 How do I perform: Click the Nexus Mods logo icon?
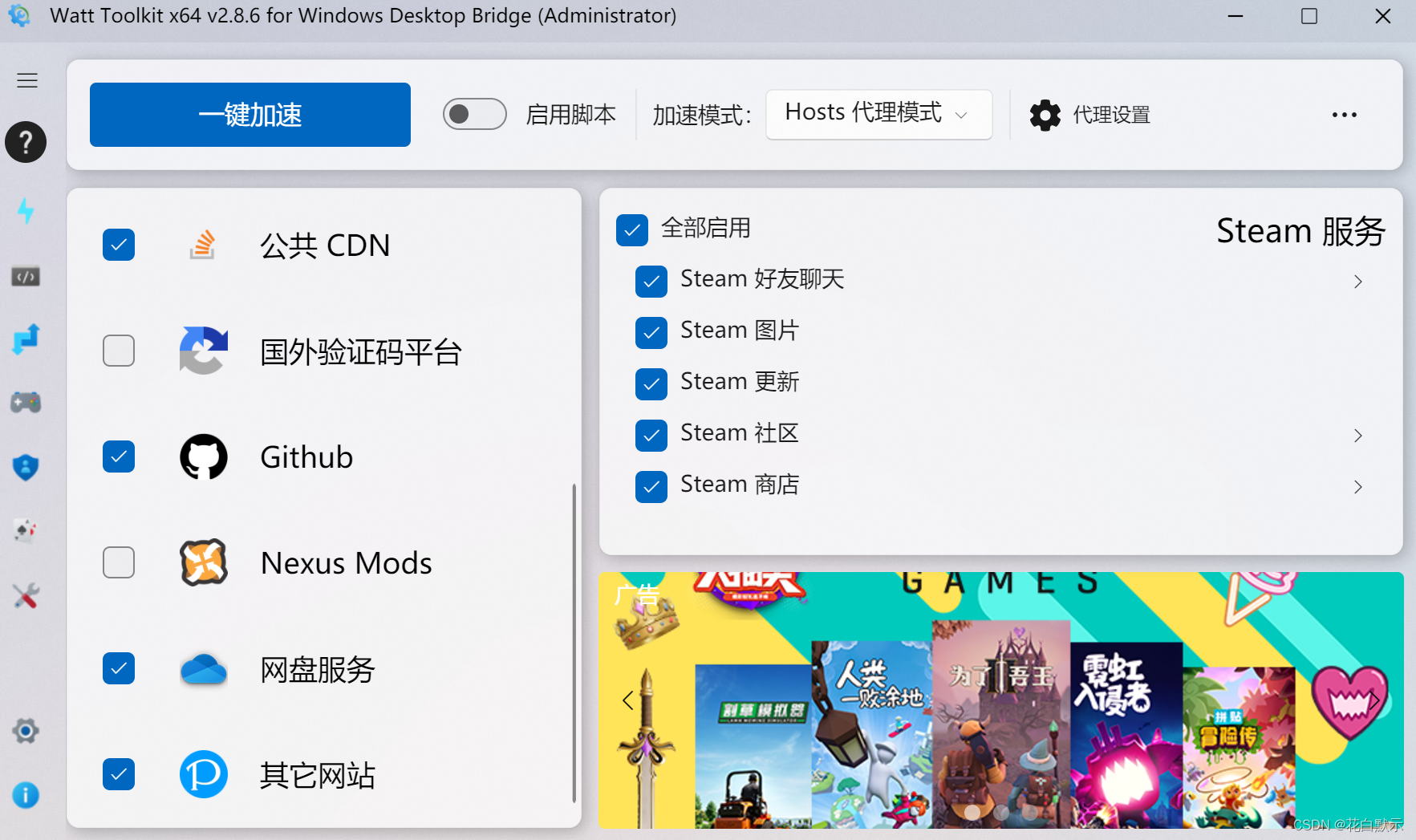204,562
